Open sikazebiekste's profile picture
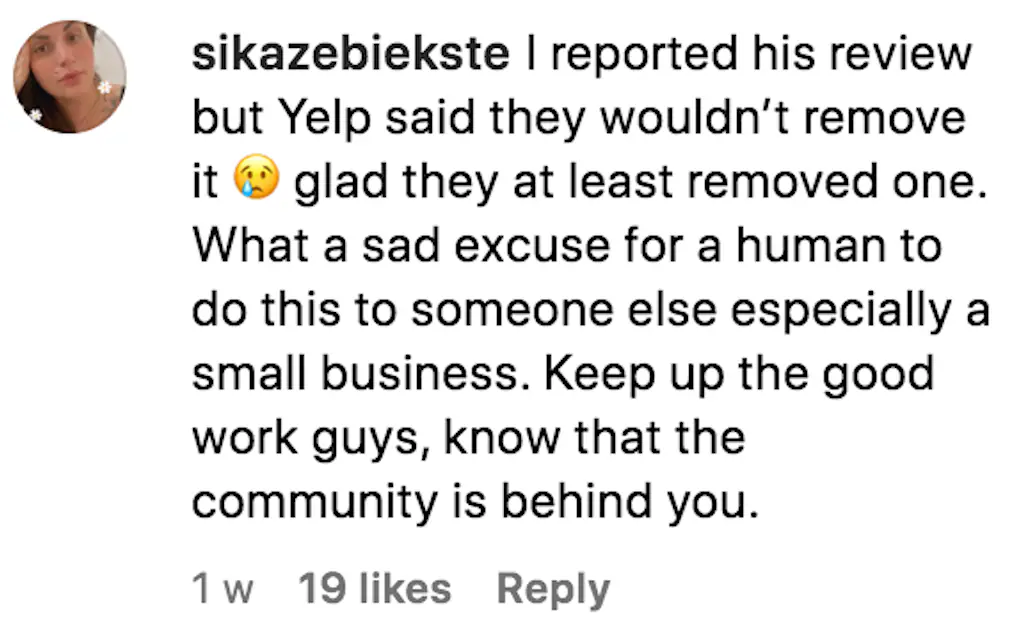This screenshot has height=629, width=1024. (x=68, y=77)
